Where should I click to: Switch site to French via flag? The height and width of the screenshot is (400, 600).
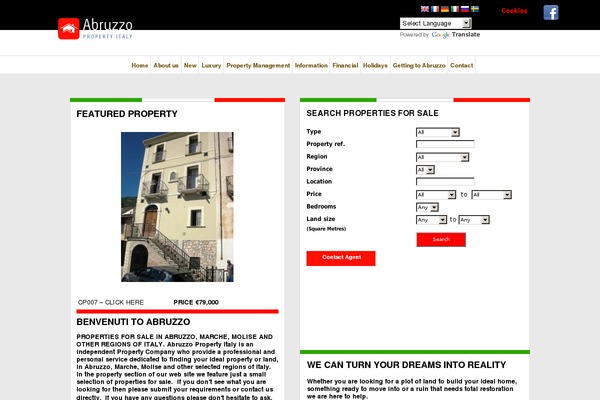coord(435,9)
